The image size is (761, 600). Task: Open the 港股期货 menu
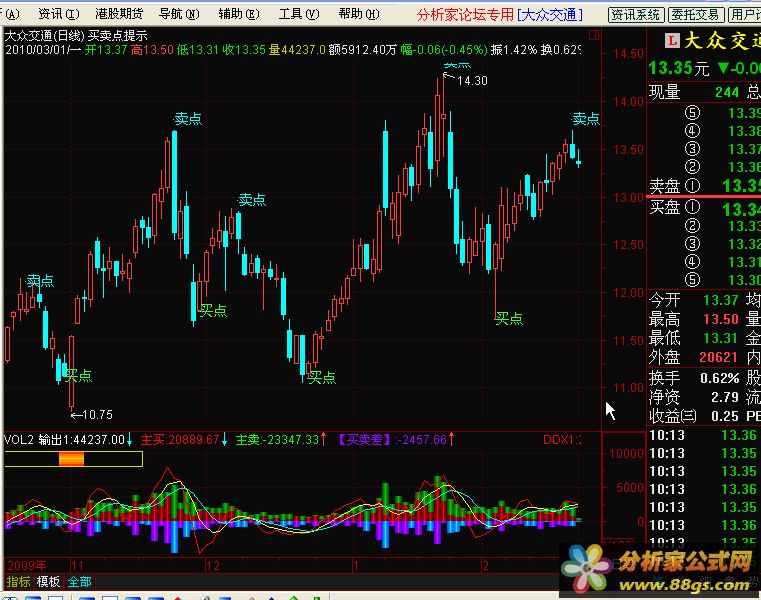pos(119,14)
